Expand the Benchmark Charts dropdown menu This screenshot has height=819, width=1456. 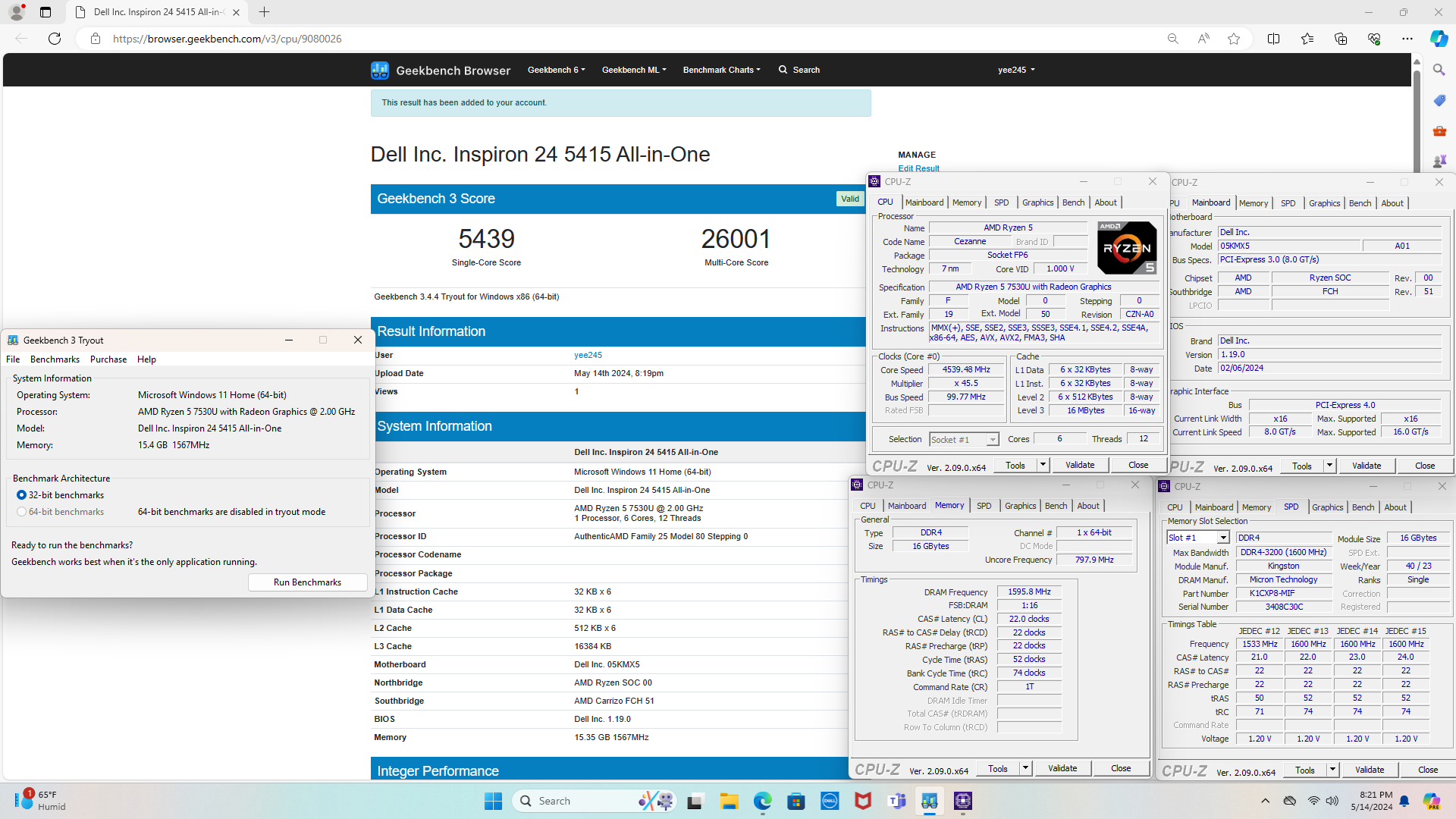[721, 70]
